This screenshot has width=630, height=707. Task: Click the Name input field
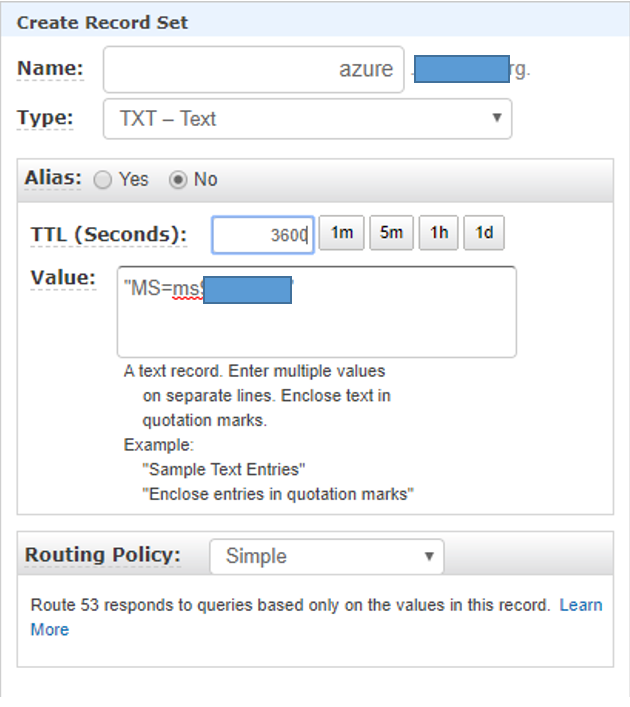coord(253,69)
